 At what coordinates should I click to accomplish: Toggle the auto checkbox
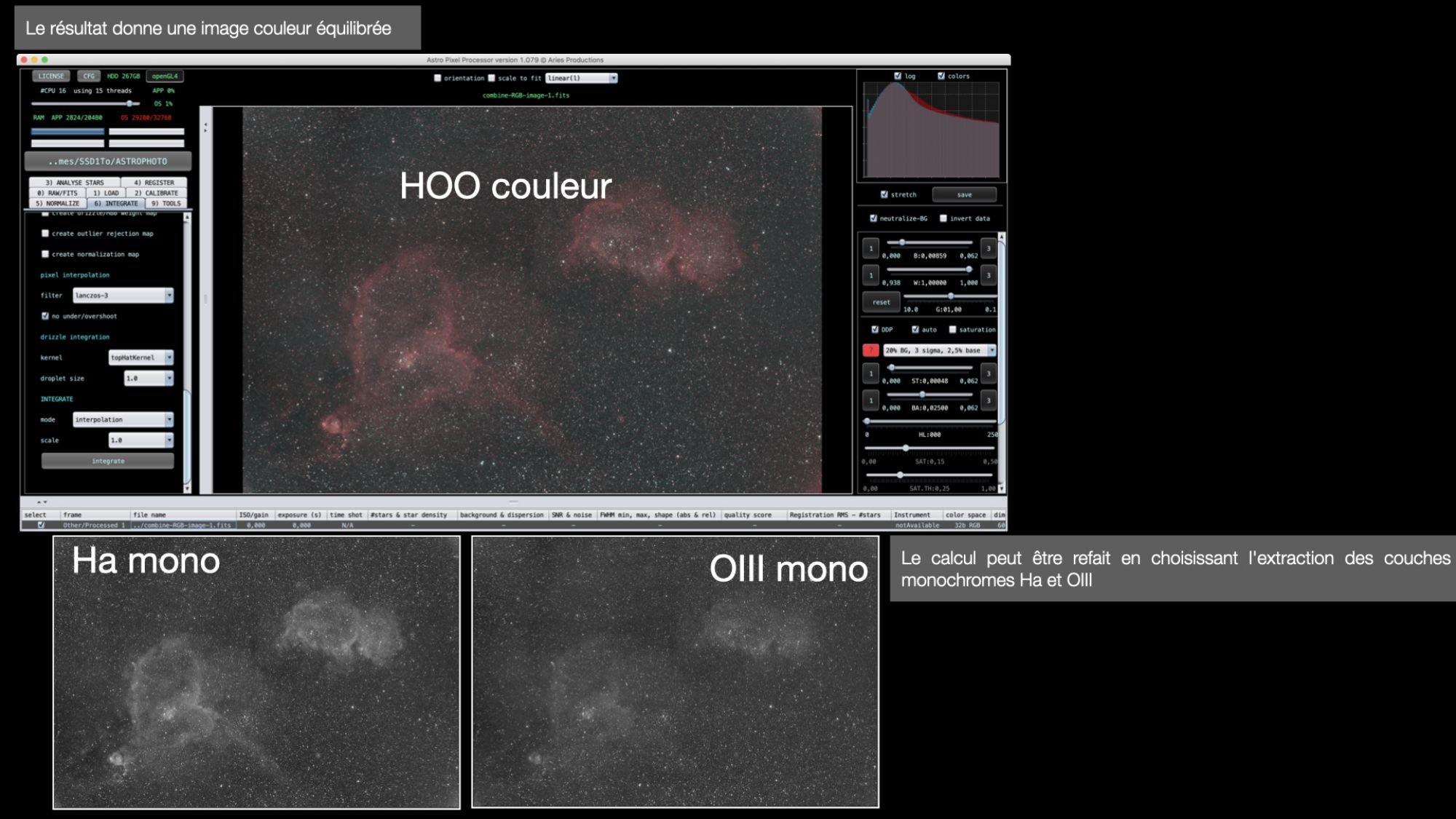pos(915,329)
